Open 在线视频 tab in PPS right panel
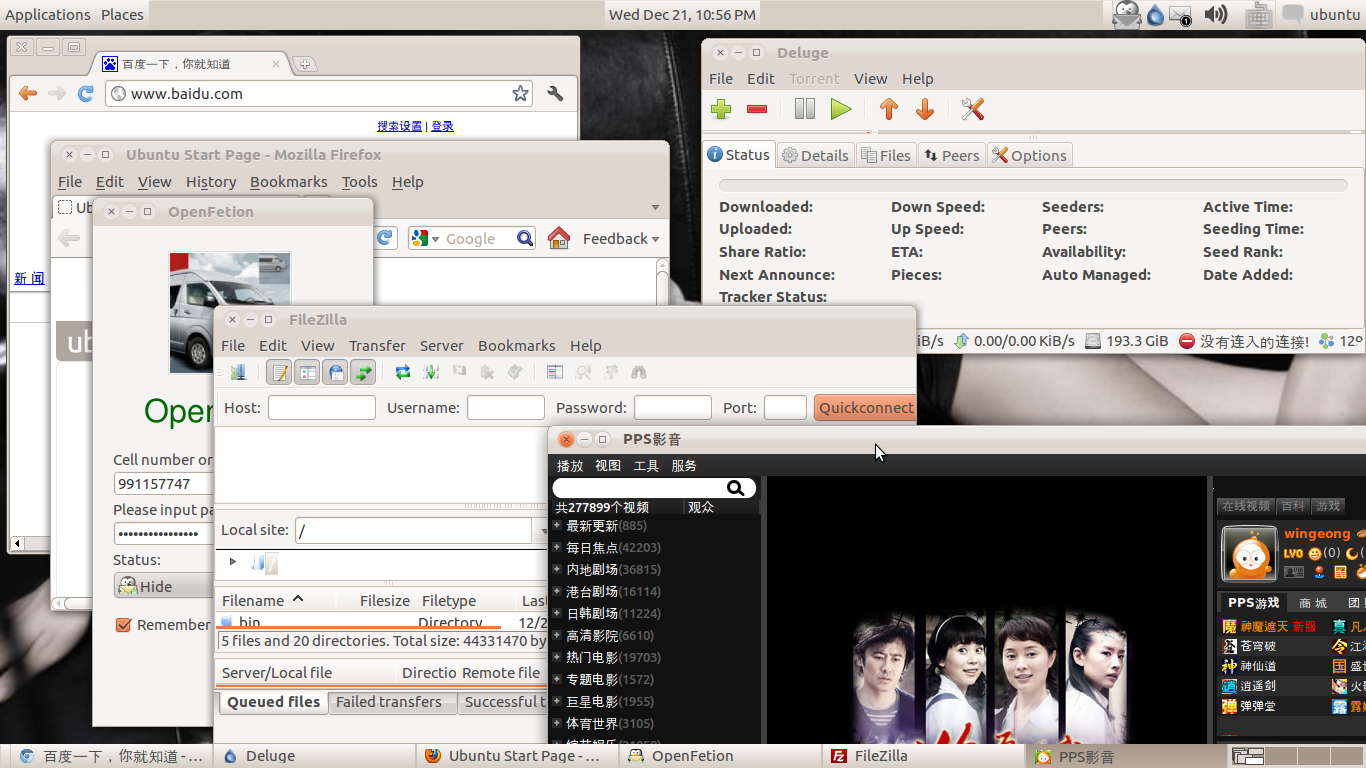Image resolution: width=1366 pixels, height=768 pixels. tap(1245, 506)
